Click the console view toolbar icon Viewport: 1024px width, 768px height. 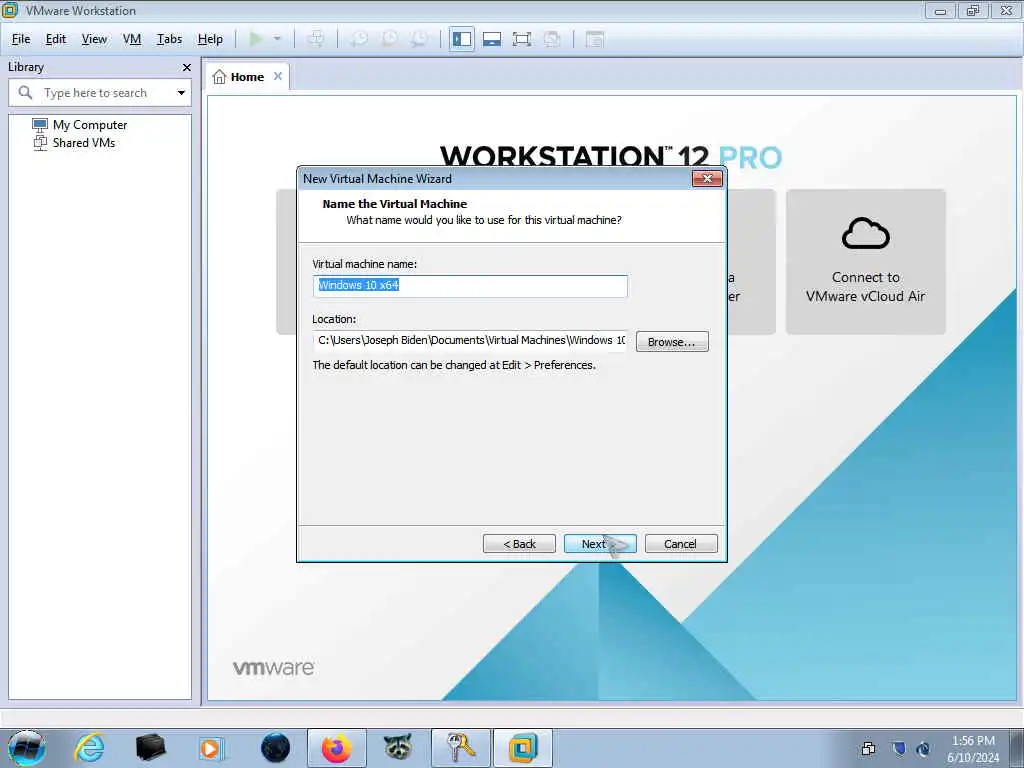pyautogui.click(x=594, y=39)
